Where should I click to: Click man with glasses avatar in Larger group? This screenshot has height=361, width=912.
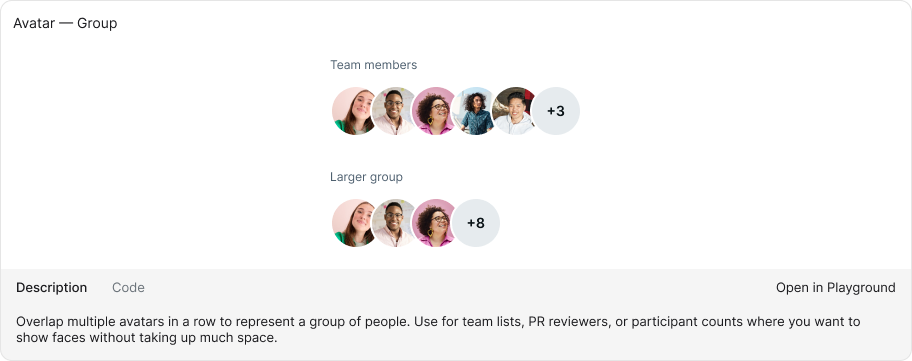[x=394, y=223]
